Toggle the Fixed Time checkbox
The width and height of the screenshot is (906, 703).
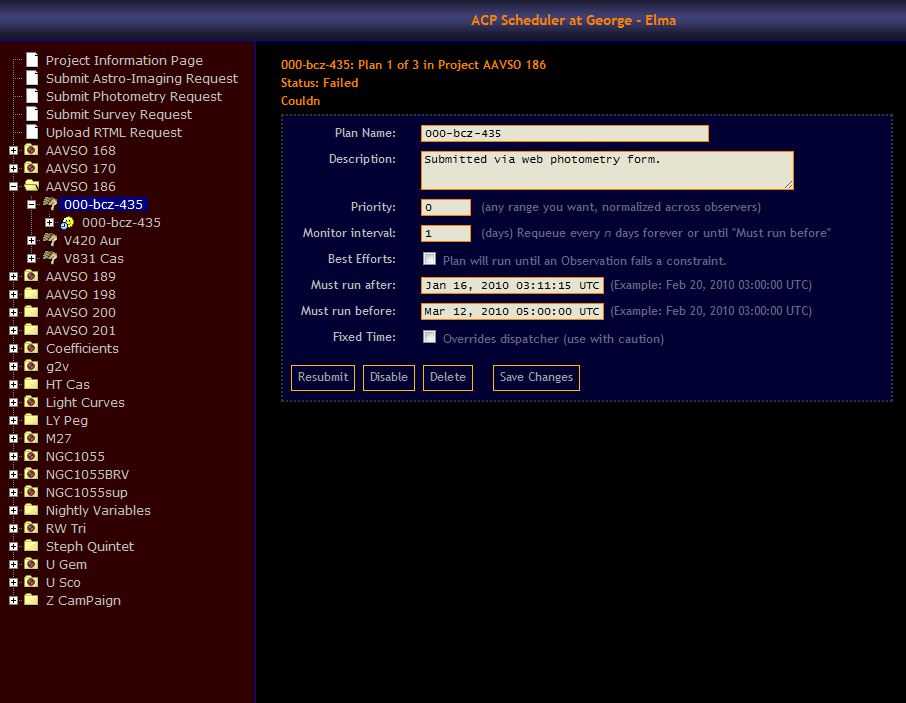429,337
